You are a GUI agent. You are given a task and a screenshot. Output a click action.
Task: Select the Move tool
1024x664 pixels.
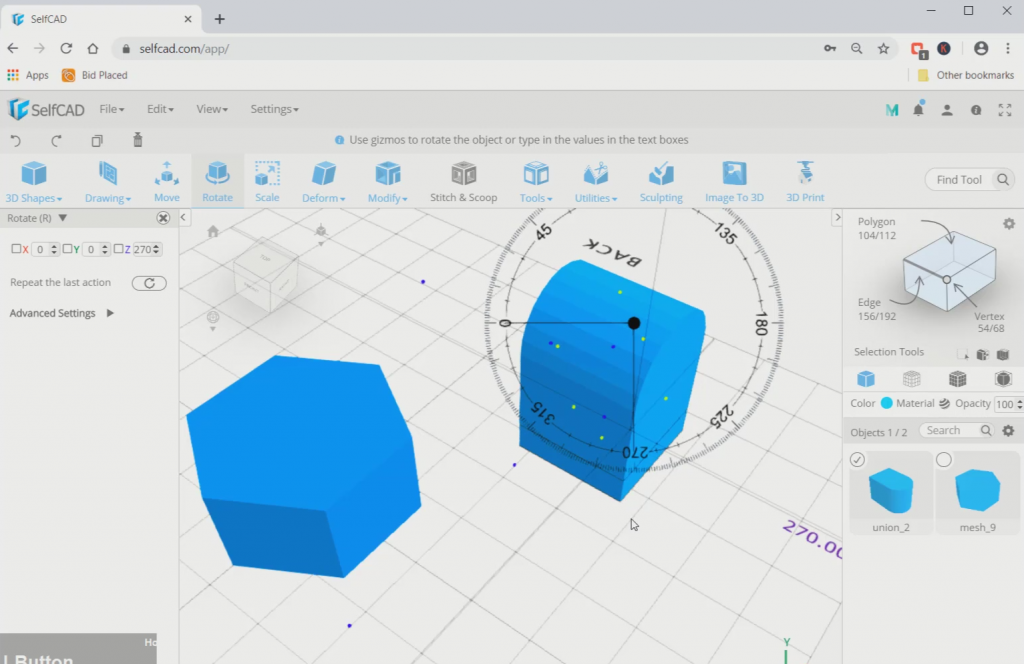coord(166,178)
